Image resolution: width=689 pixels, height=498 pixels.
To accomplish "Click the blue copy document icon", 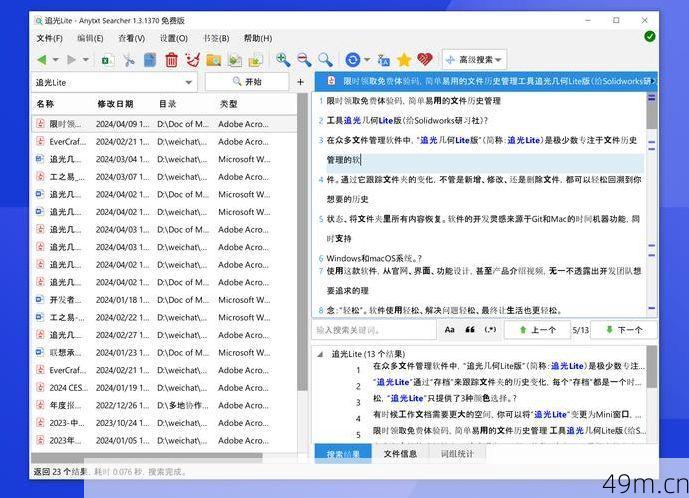I will pyautogui.click(x=150, y=60).
